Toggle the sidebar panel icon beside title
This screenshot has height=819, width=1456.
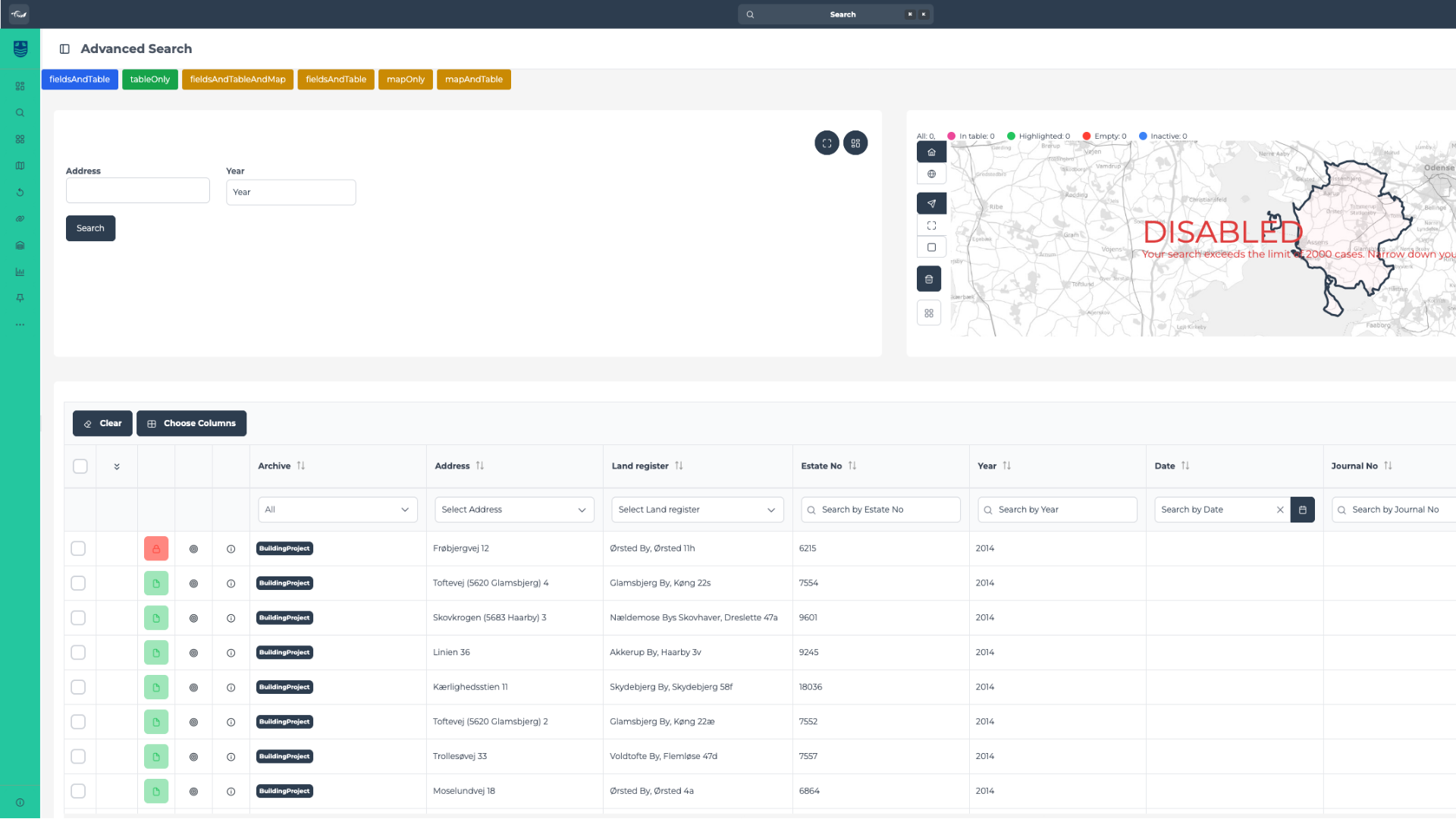[x=64, y=49]
